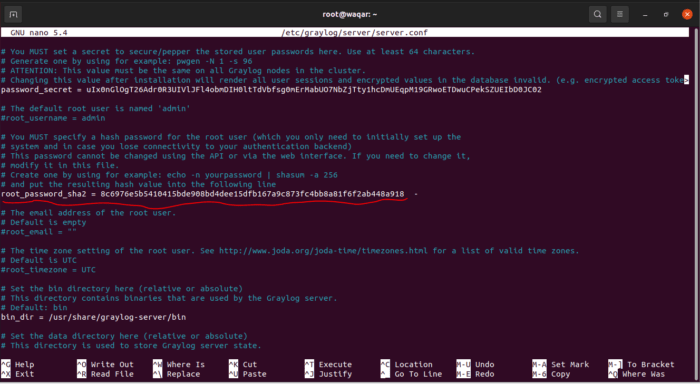
Task: Open a new terminal tab icon
Action: tap(13, 14)
